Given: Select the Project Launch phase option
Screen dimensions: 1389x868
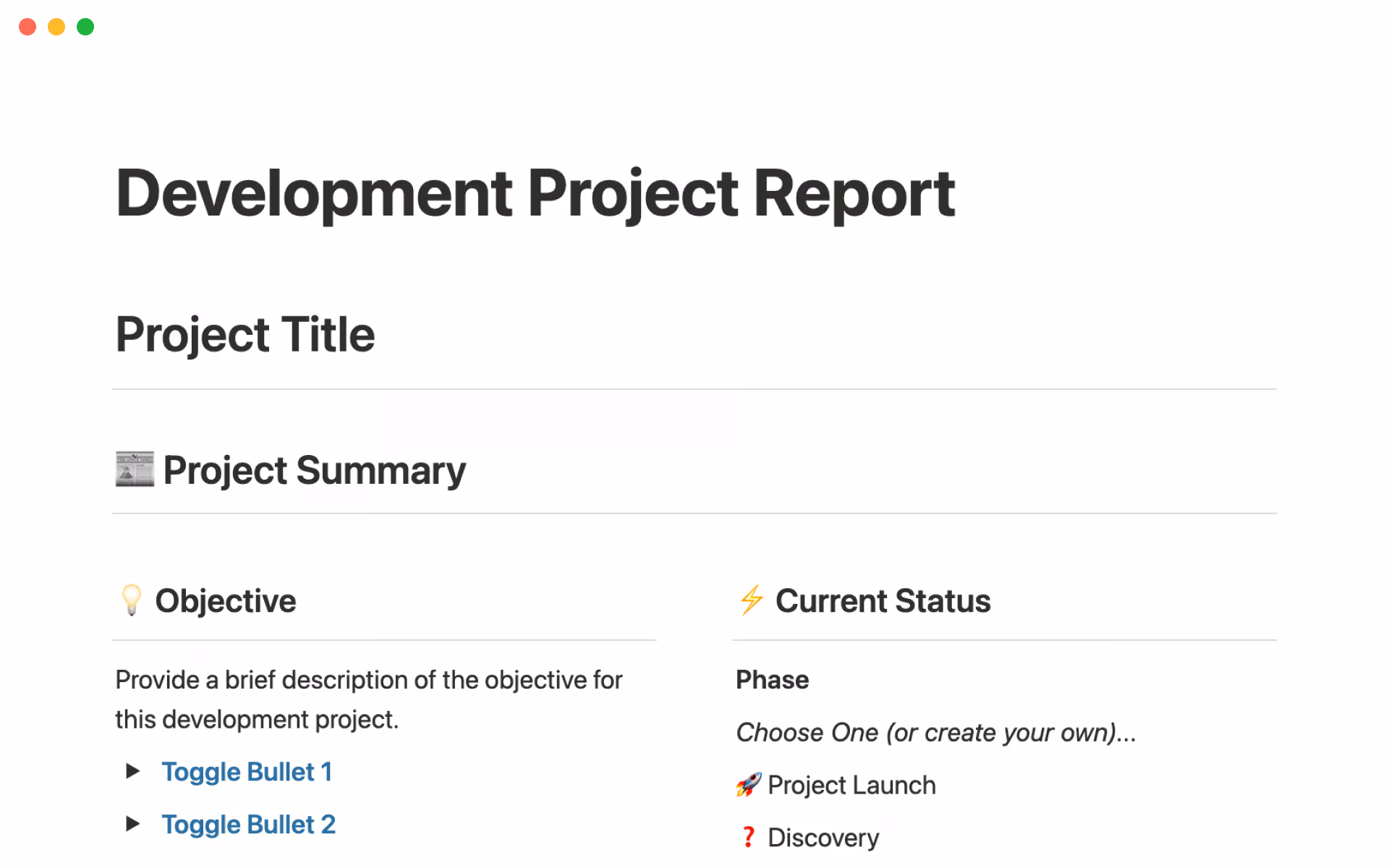Looking at the screenshot, I should [851, 786].
